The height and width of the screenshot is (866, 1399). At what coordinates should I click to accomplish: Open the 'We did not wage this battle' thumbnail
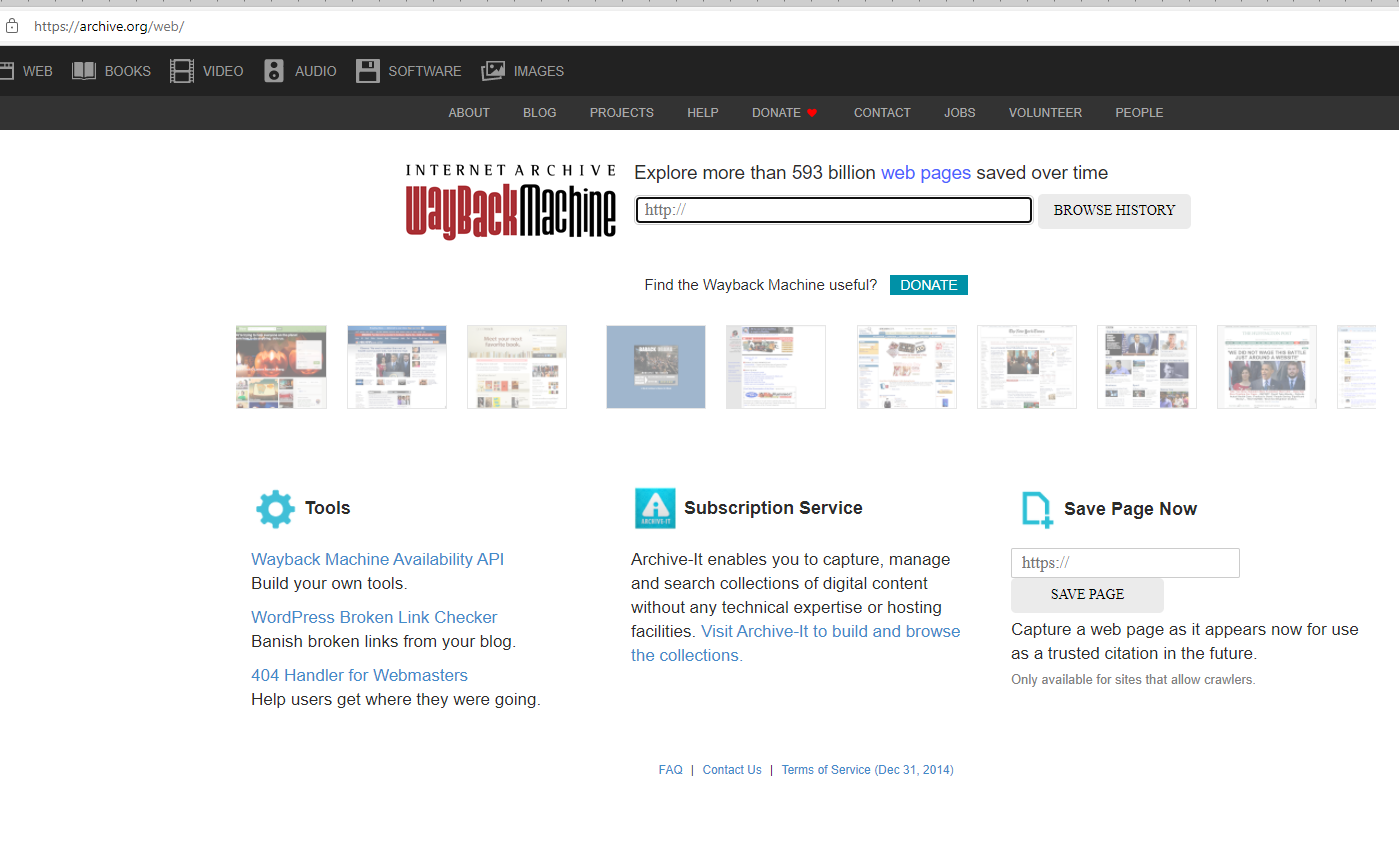pyautogui.click(x=1267, y=367)
